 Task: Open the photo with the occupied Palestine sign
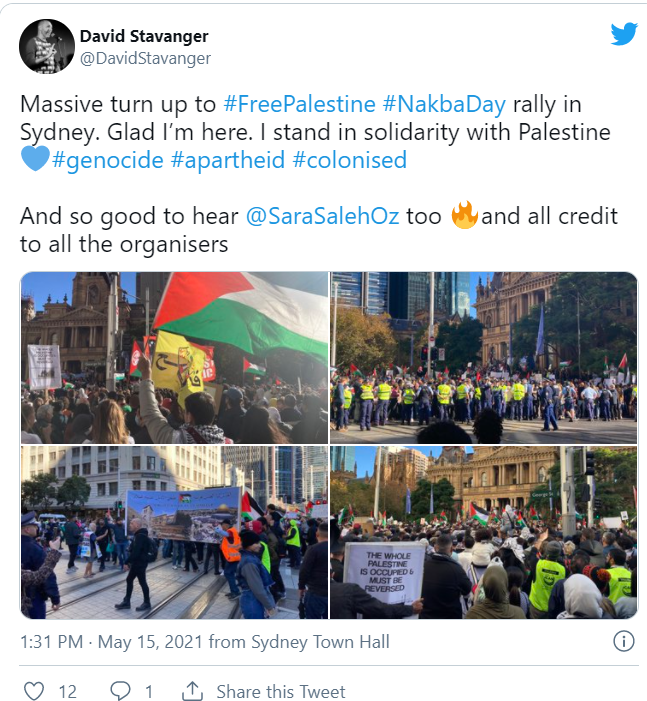[484, 532]
